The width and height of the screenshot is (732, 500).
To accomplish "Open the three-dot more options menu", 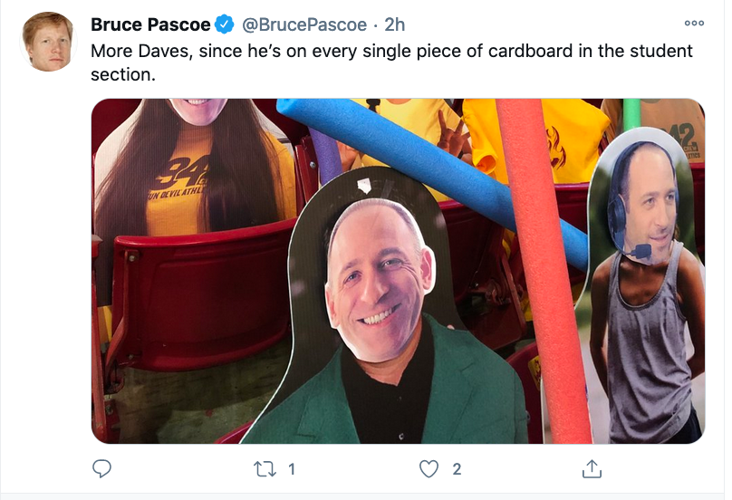I will point(694,23).
